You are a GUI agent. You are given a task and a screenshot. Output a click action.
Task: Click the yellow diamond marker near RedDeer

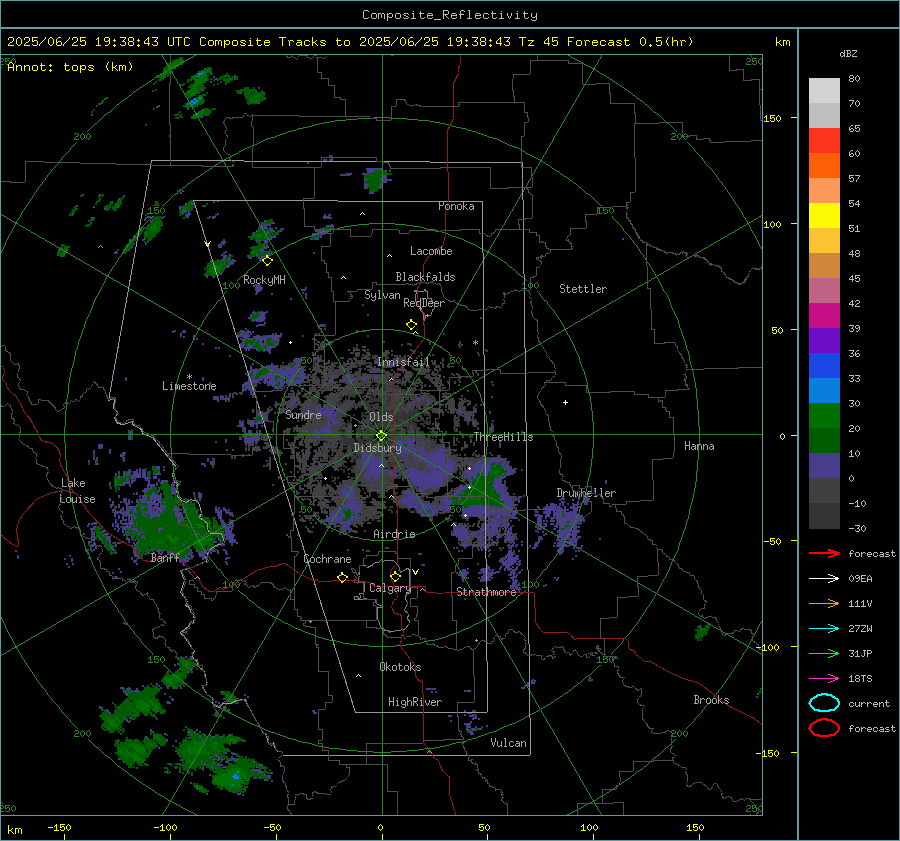[412, 325]
